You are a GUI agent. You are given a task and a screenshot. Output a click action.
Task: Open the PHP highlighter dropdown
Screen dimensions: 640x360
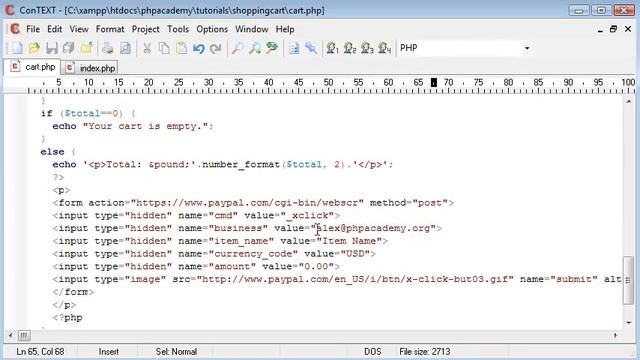click(x=527, y=48)
